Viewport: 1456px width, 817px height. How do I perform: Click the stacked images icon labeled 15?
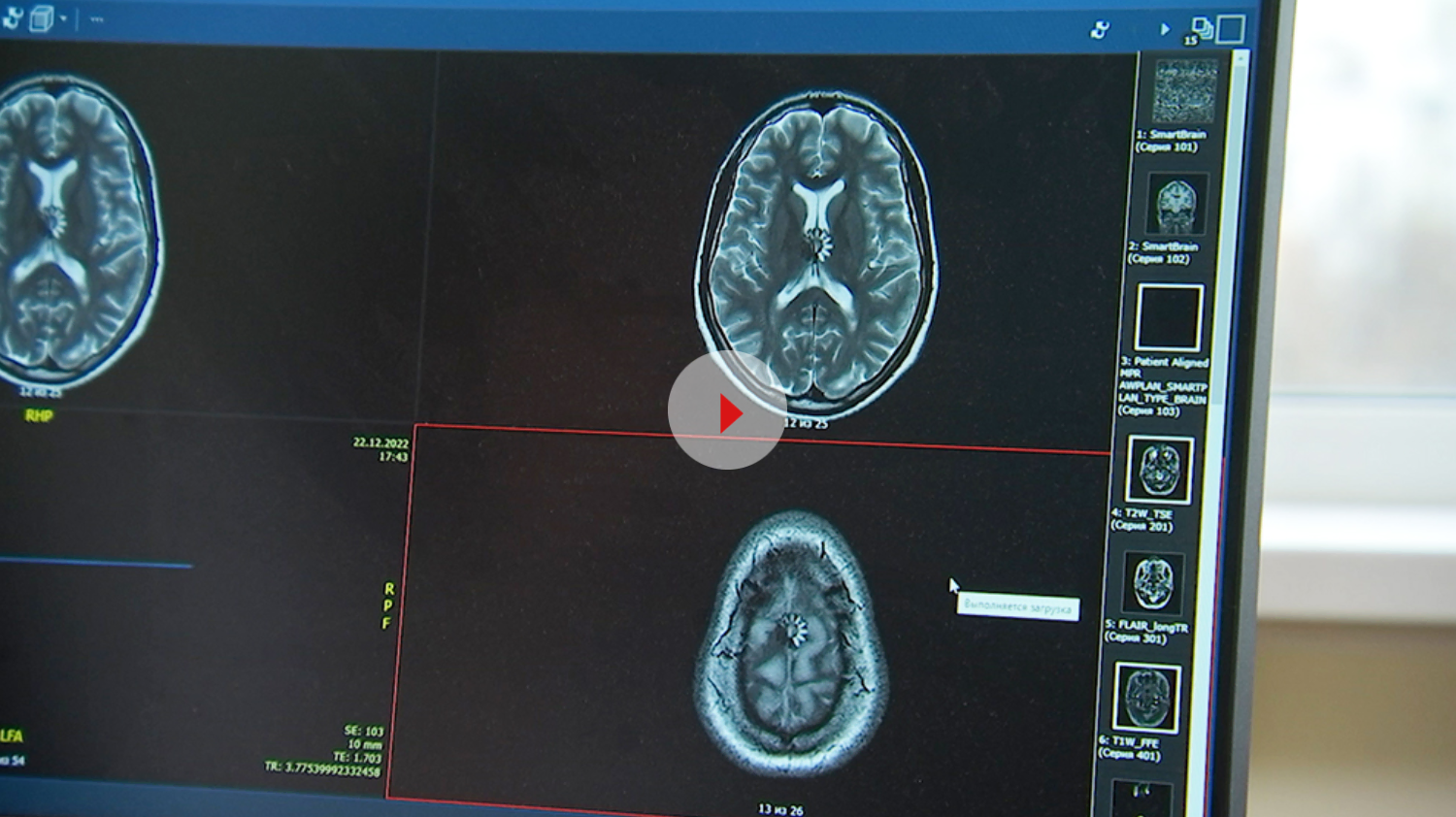coord(1201,30)
